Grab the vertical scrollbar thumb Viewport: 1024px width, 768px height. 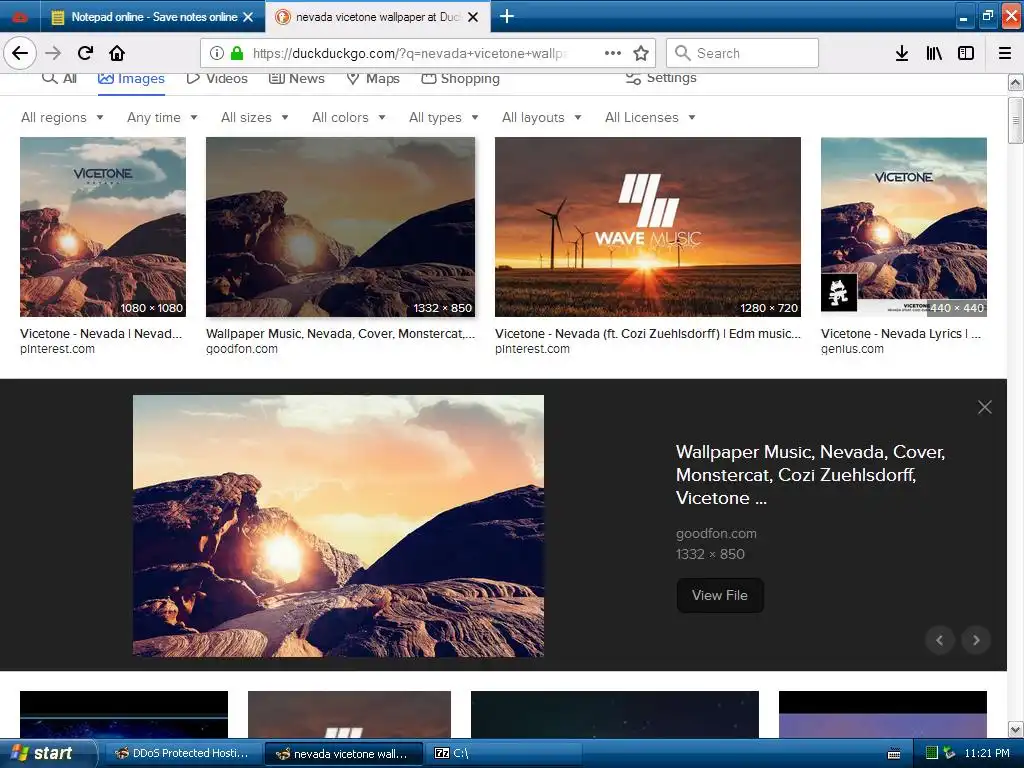[x=1015, y=120]
